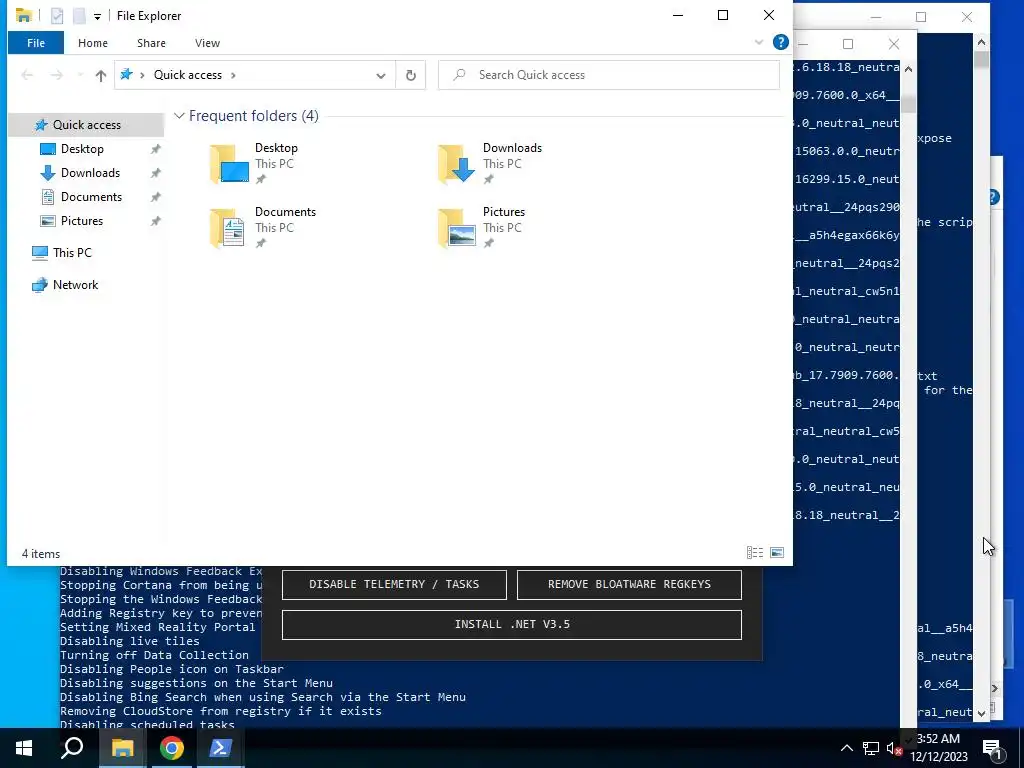Click the Search Quick access field
The height and width of the screenshot is (768, 1024).
click(x=609, y=75)
